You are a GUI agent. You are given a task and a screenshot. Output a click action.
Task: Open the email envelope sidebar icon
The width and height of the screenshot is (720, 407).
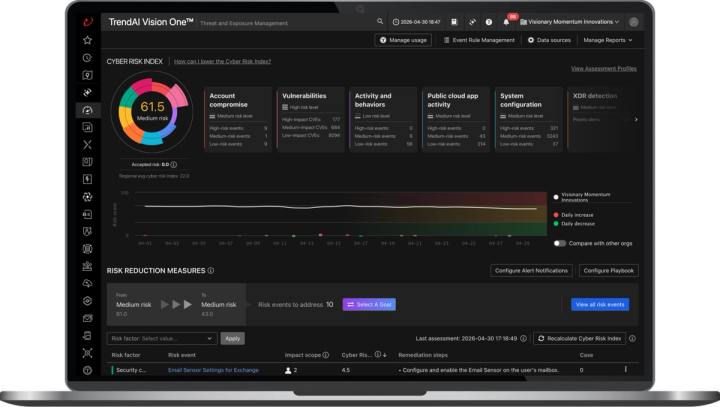click(87, 318)
